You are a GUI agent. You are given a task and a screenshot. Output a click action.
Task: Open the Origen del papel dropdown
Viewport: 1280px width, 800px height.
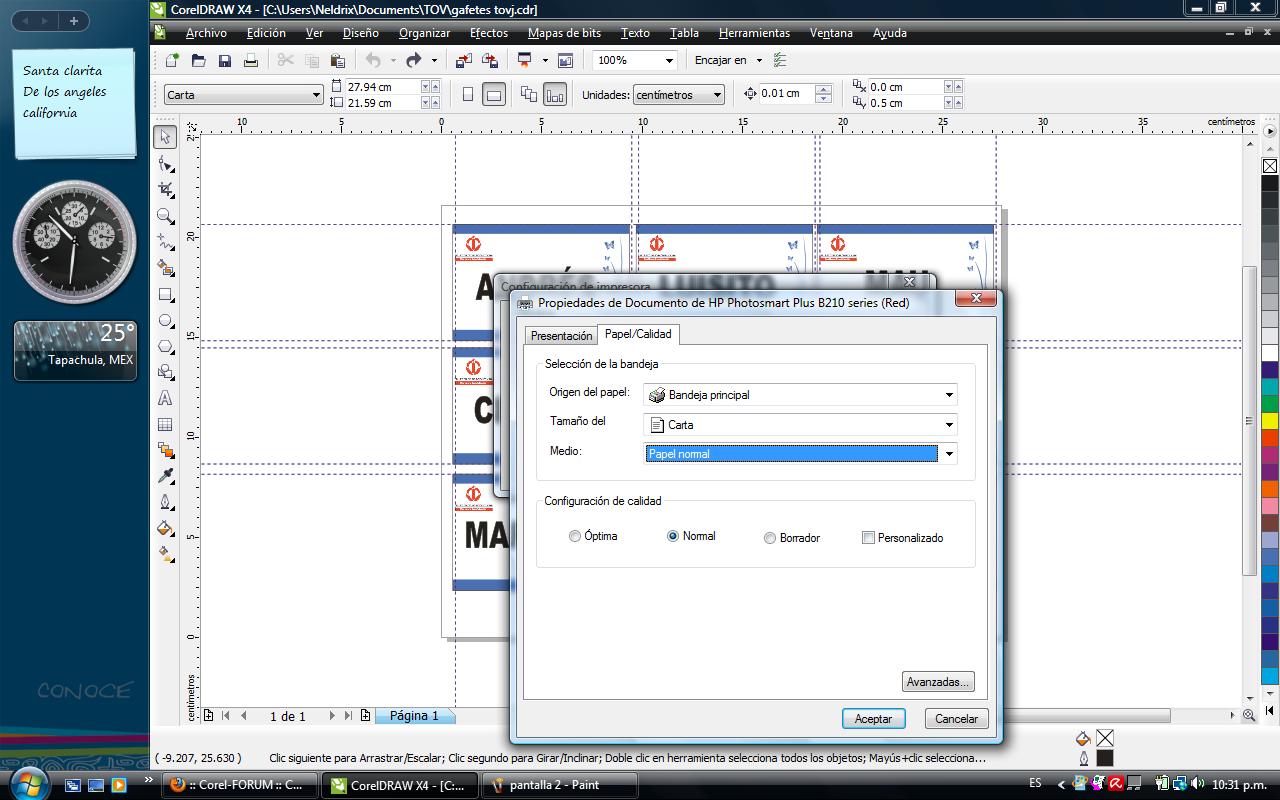pos(800,395)
